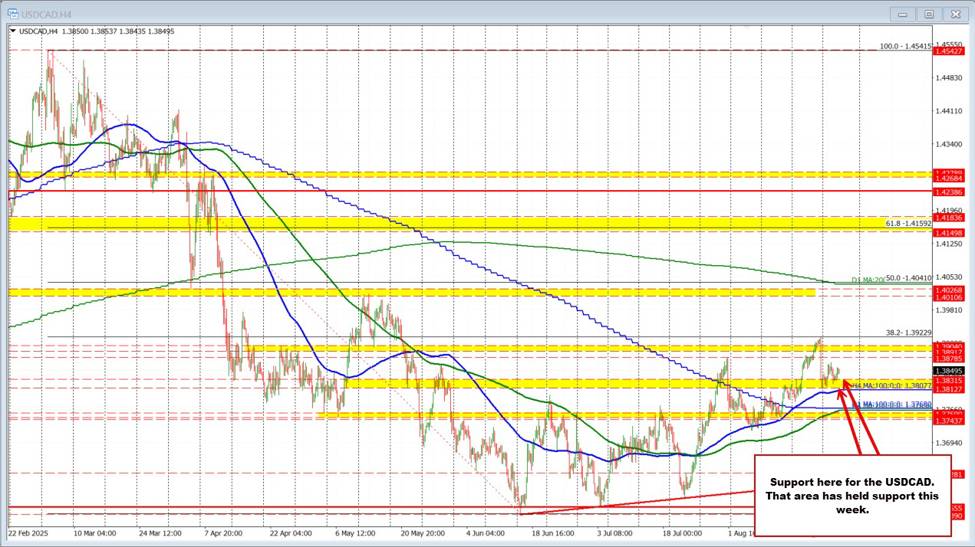Select the current price label 1.38495

click(x=946, y=370)
